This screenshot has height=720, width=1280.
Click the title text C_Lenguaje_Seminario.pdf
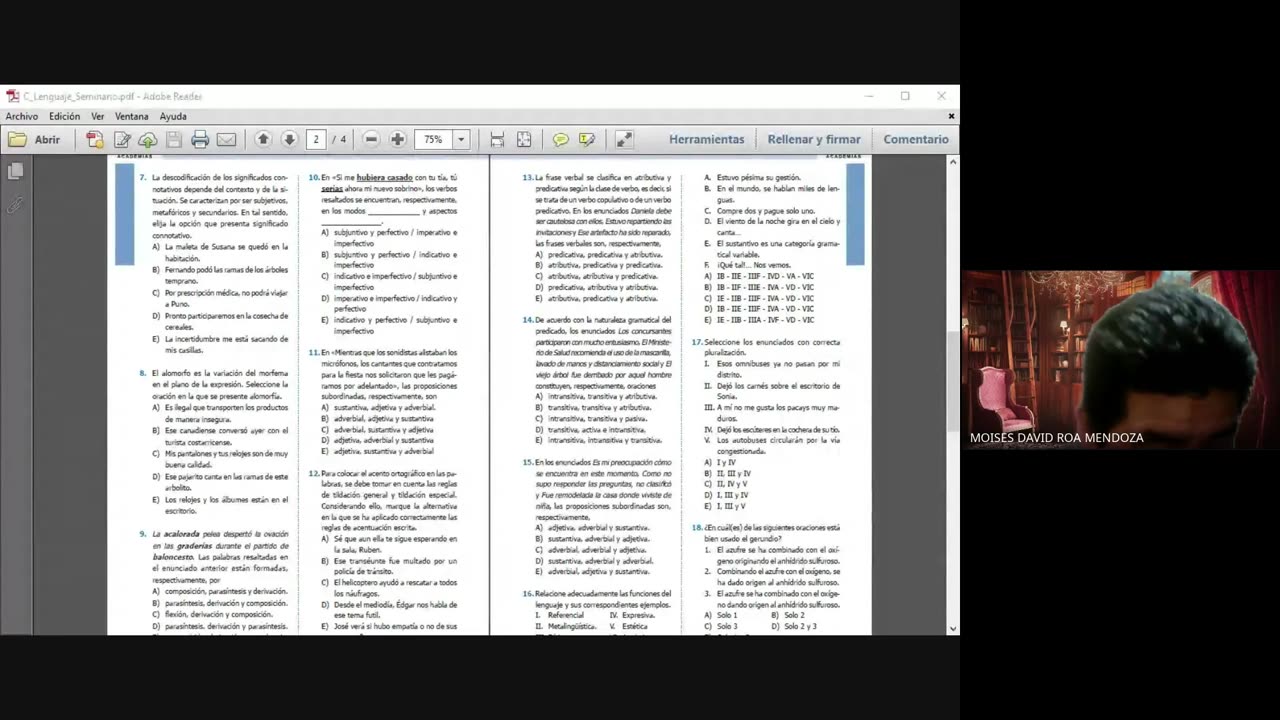pyautogui.click(x=78, y=97)
